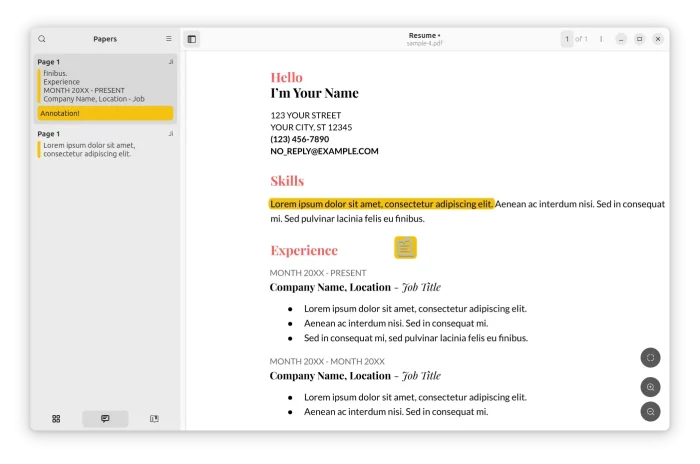
Task: Click the 123 YOUR STREET address line
Action: pos(306,115)
